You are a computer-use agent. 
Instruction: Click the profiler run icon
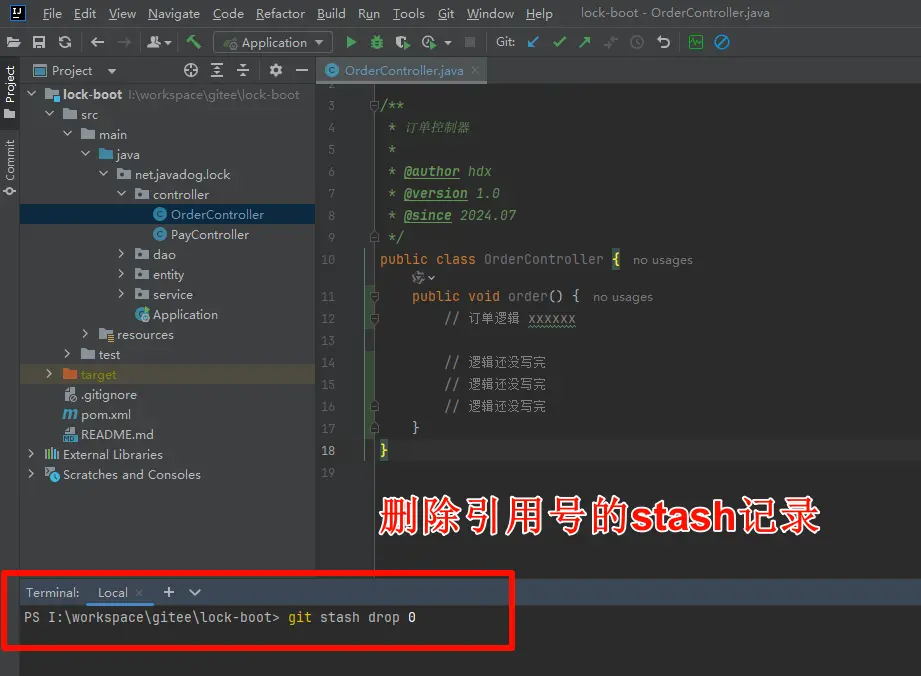[x=428, y=42]
